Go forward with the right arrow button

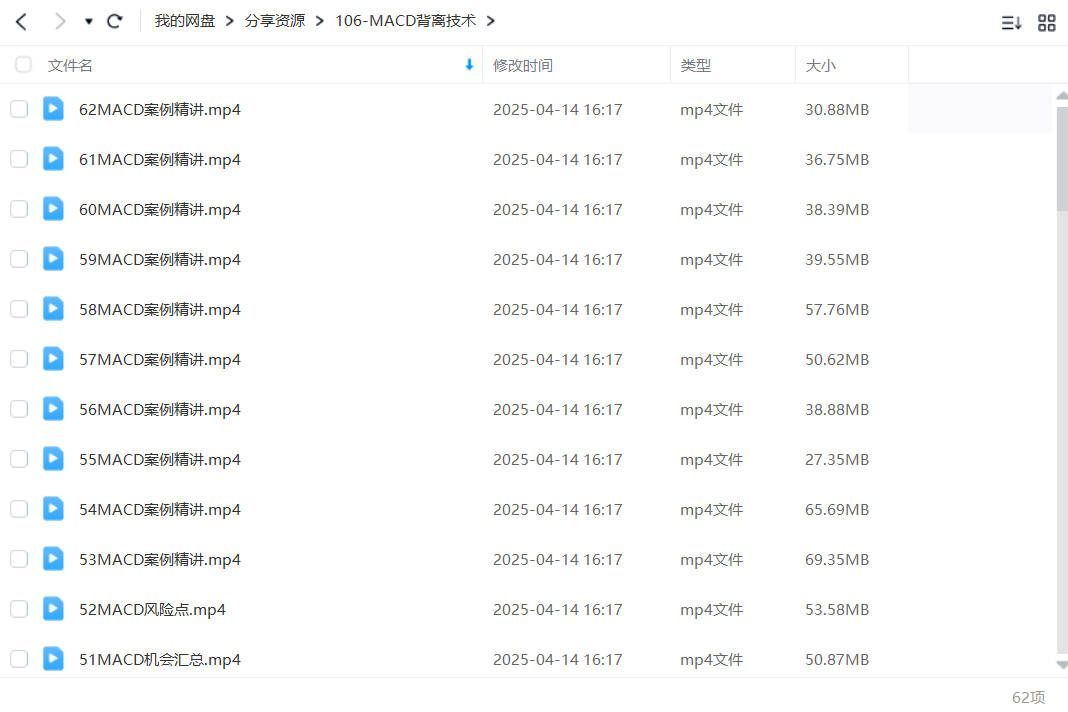pyautogui.click(x=60, y=22)
